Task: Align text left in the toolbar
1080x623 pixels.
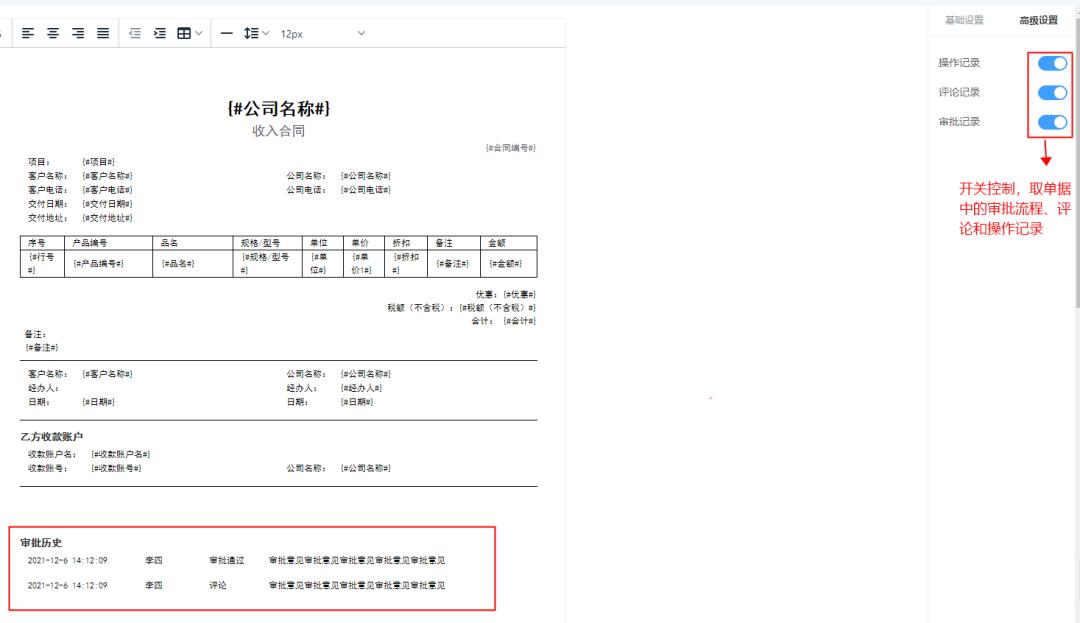Action: click(x=27, y=32)
